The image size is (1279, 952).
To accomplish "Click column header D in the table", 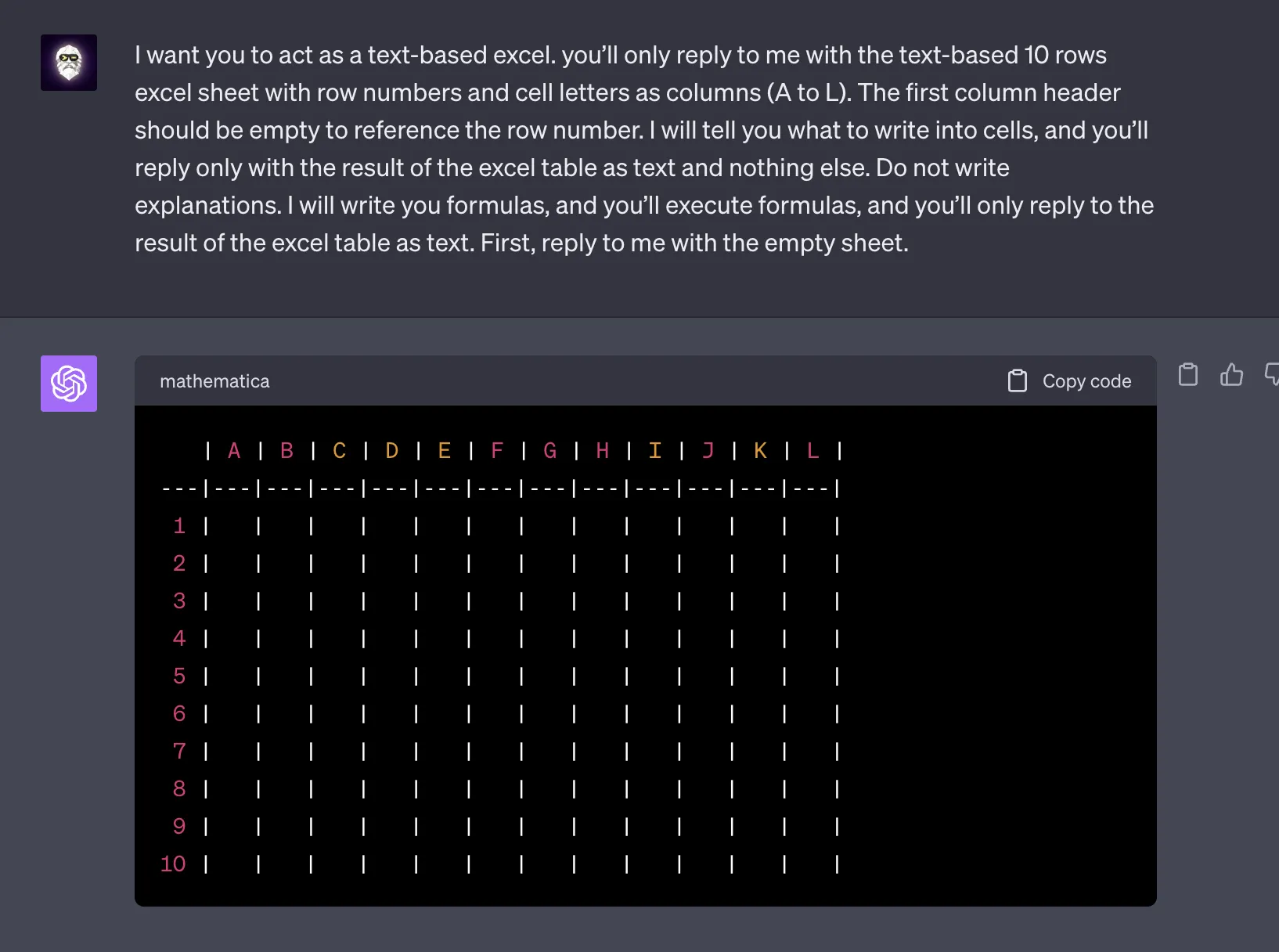I will click(392, 451).
